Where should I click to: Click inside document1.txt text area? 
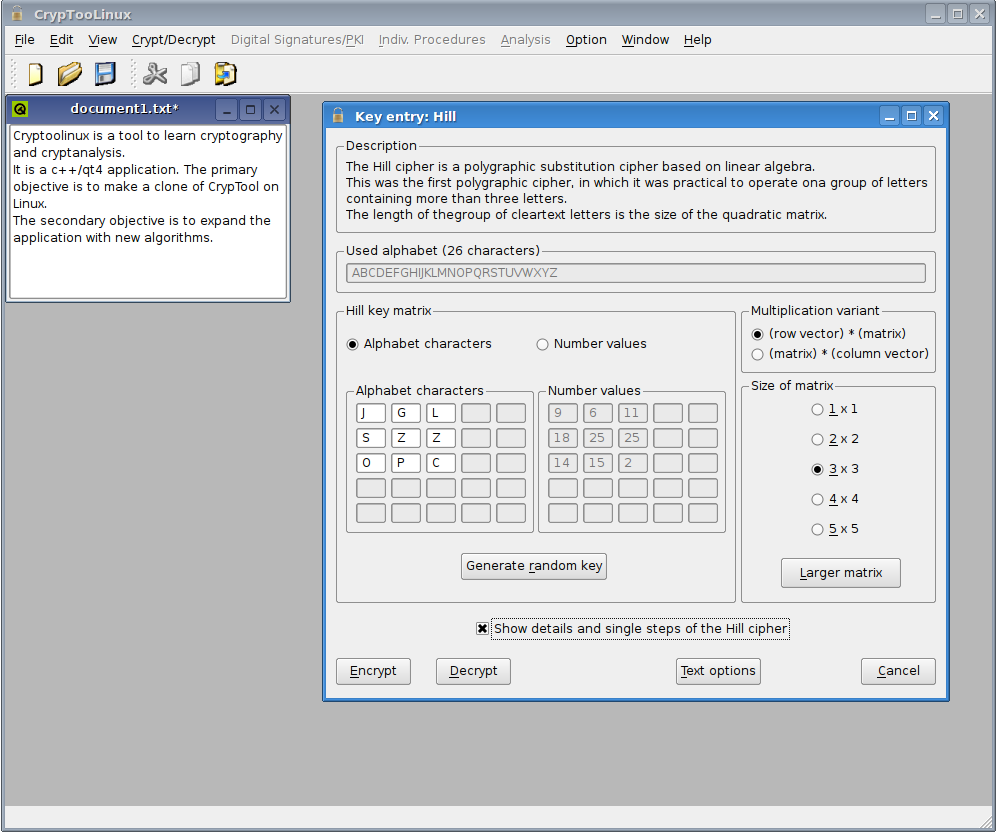click(x=148, y=212)
